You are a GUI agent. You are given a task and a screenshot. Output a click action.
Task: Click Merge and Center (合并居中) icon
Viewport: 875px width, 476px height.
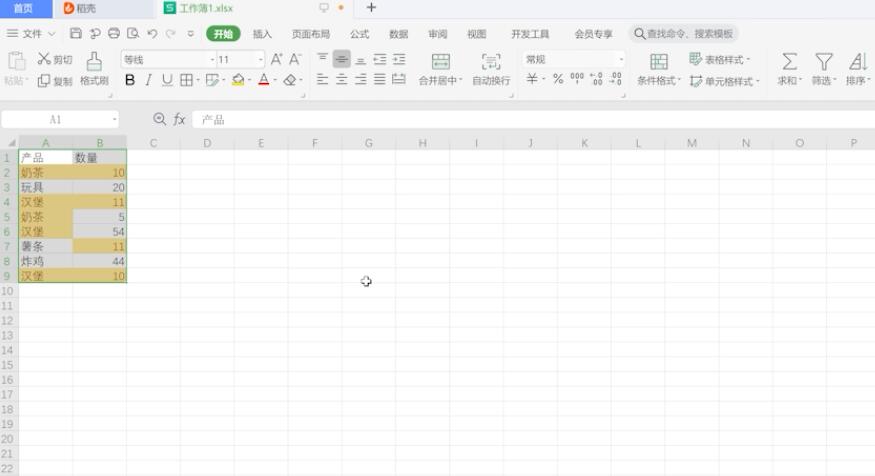[440, 61]
